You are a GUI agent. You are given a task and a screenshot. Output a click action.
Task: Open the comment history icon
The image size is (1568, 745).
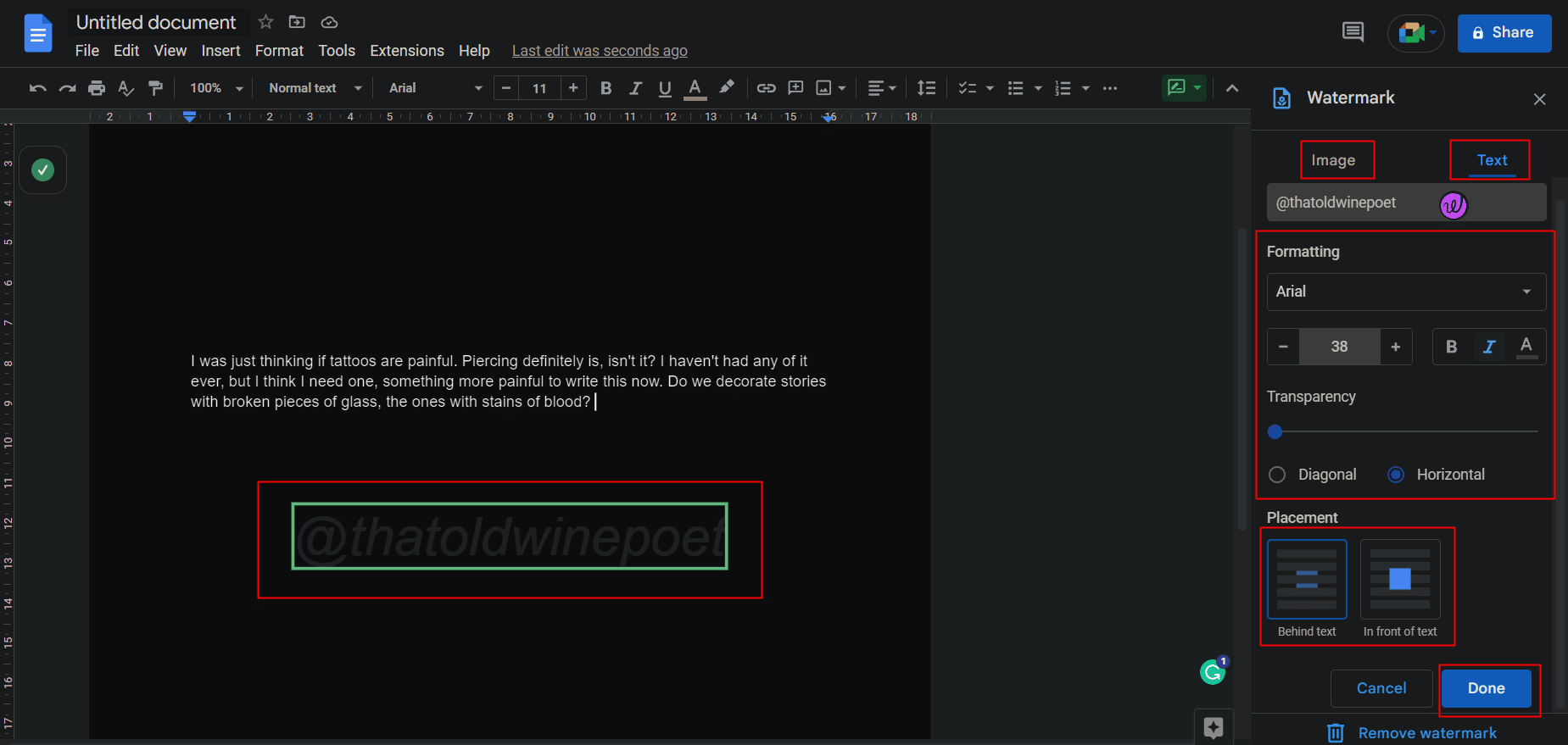click(x=1353, y=32)
